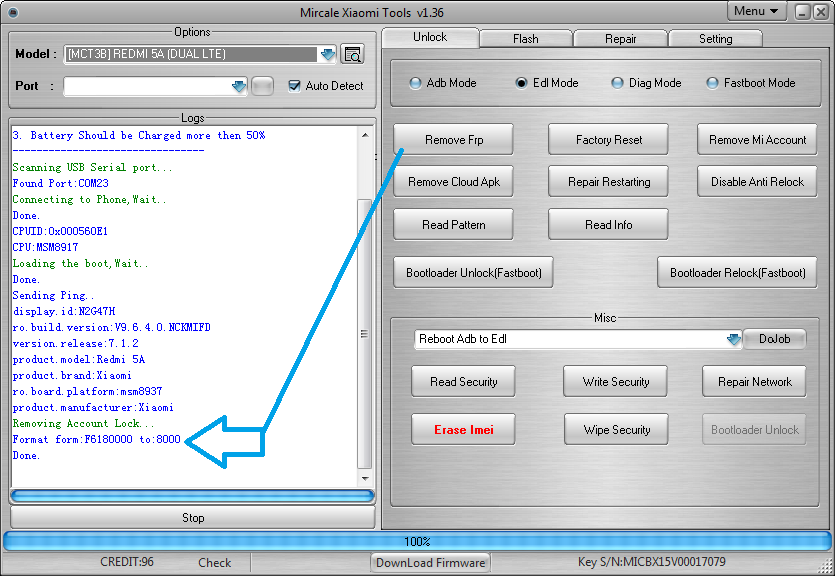Click the logs vertical scrollbar thumb
835x576 pixels.
click(365, 334)
